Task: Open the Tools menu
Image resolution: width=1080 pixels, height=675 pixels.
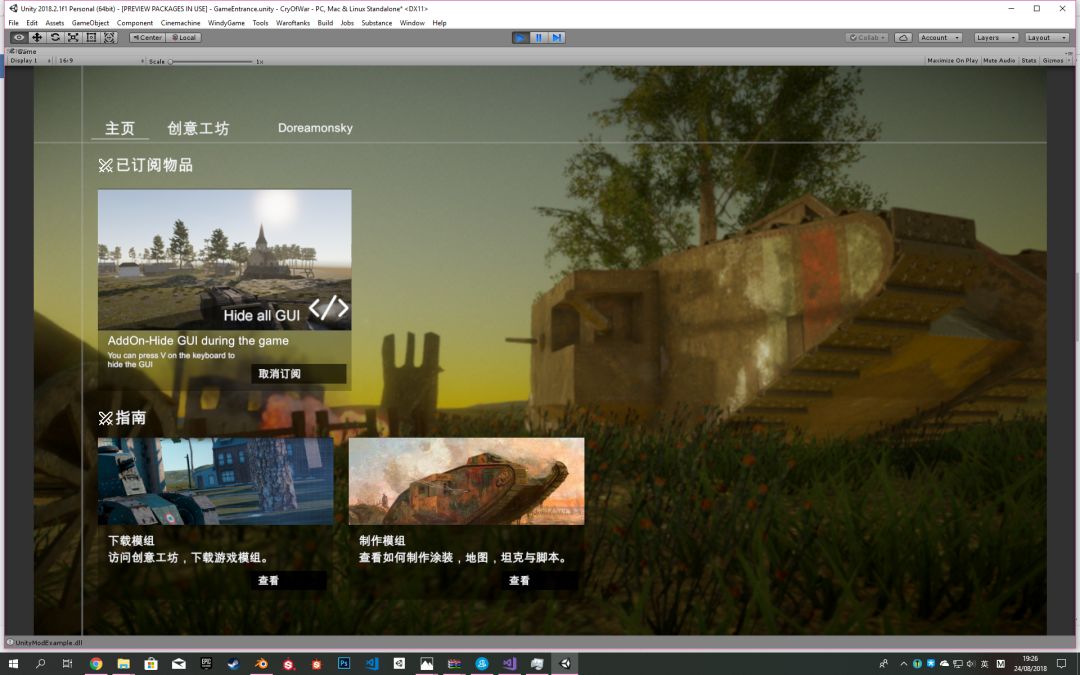Action: [x=260, y=23]
